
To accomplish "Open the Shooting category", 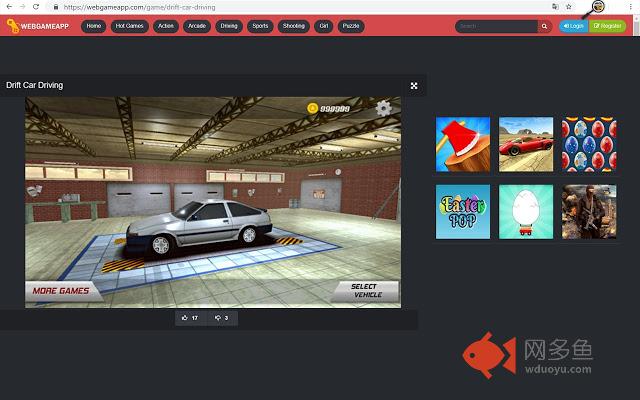I will pyautogui.click(x=293, y=26).
